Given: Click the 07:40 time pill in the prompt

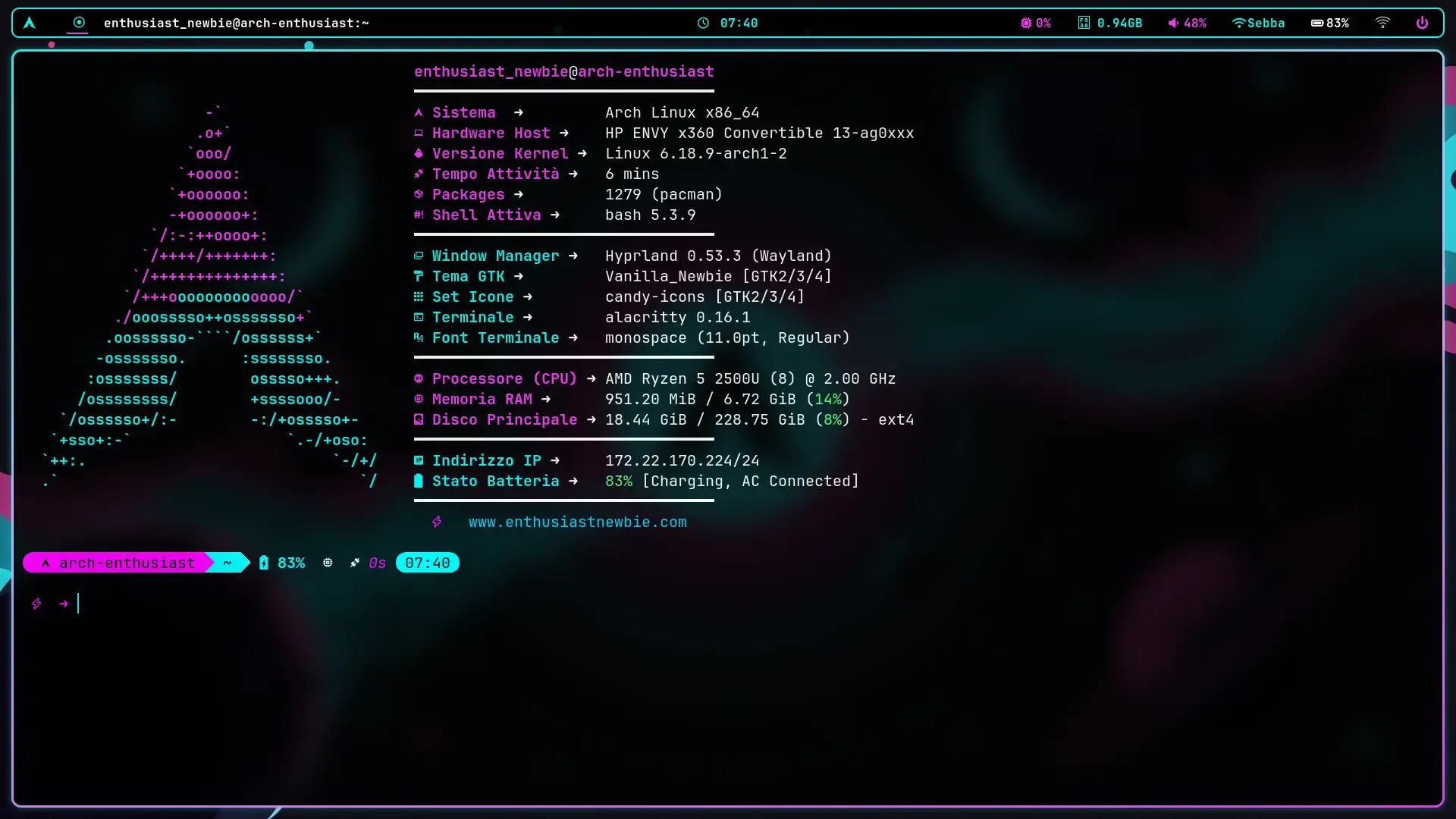Looking at the screenshot, I should tap(427, 563).
